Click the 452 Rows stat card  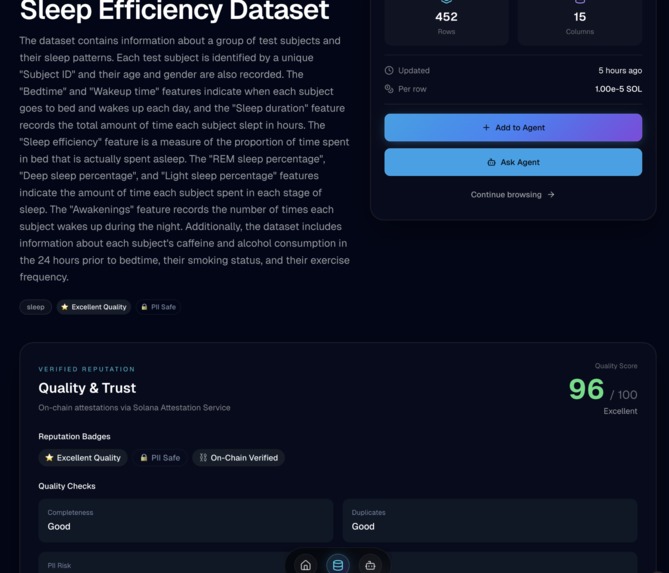point(446,21)
